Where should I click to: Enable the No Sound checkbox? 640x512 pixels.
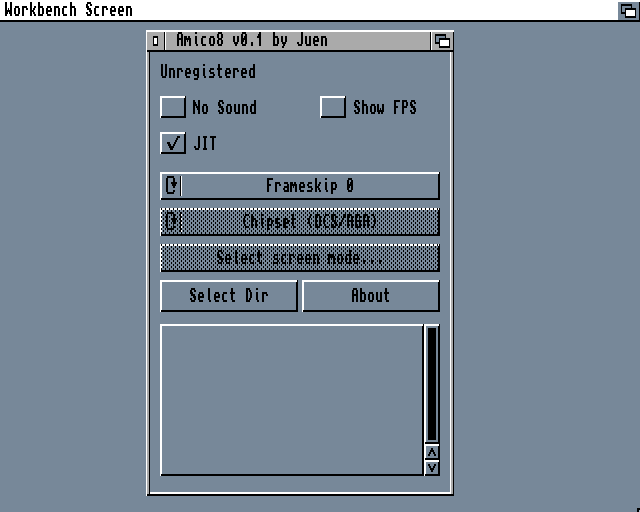pyautogui.click(x=173, y=107)
